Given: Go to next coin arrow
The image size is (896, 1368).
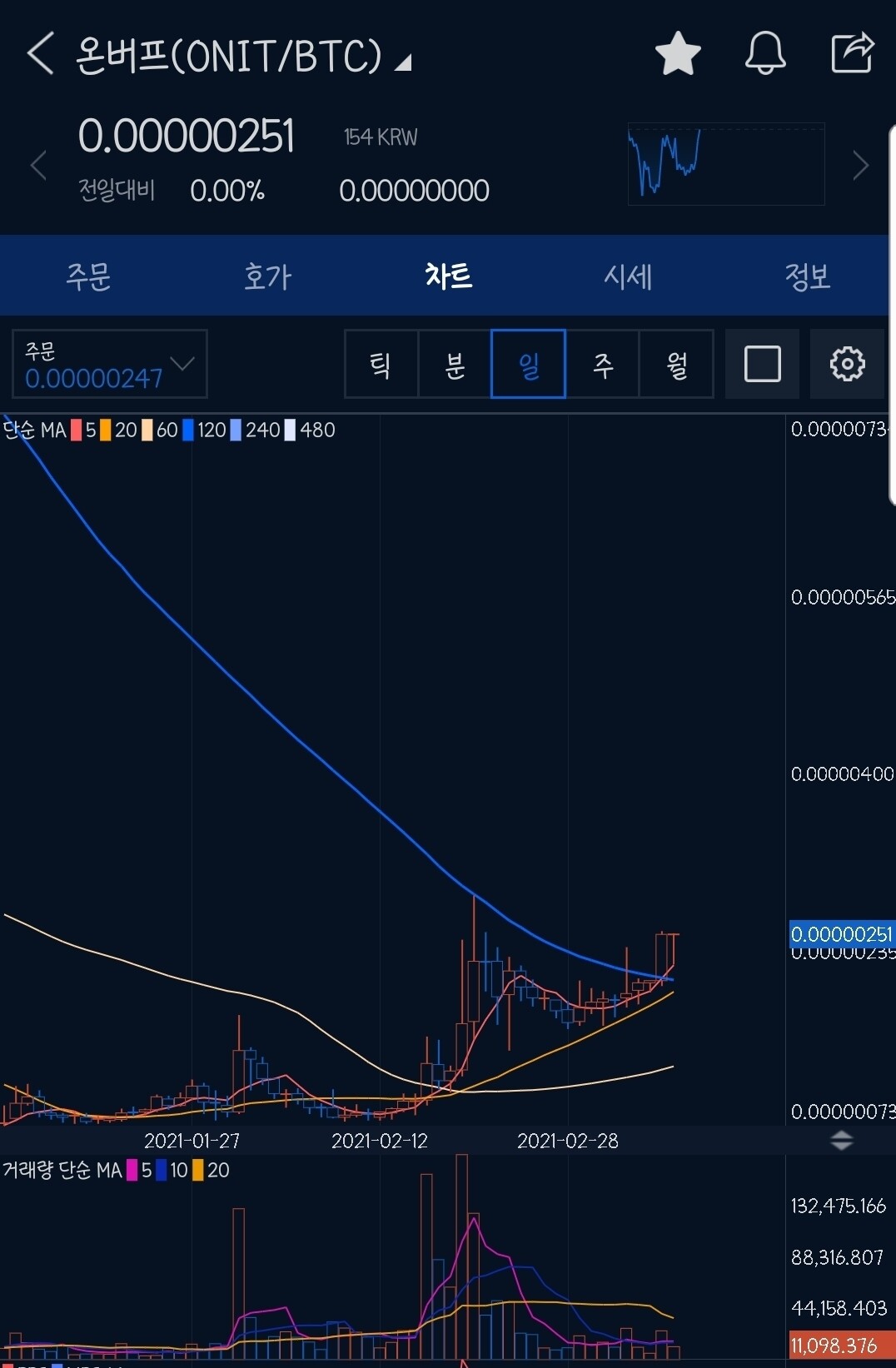Looking at the screenshot, I should coord(860,165).
